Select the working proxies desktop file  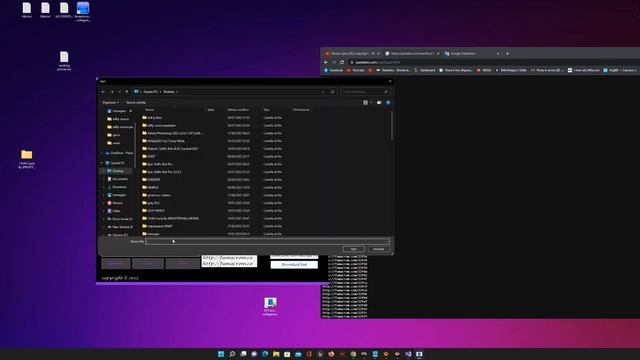coord(64,61)
